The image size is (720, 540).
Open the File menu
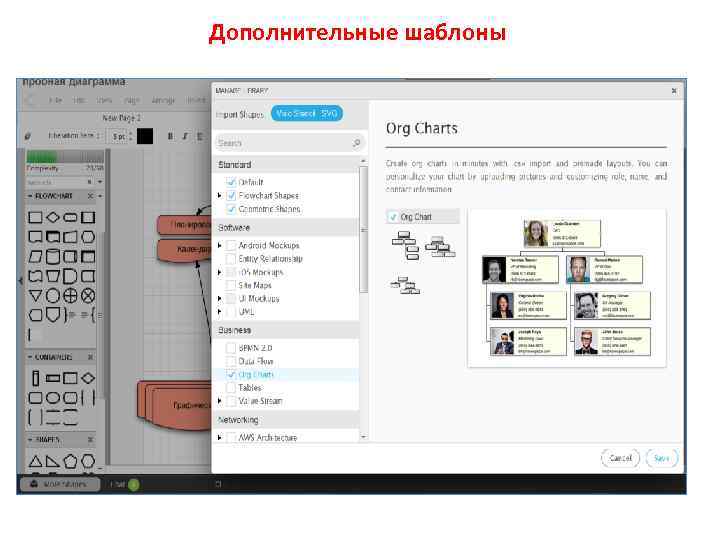(55, 100)
